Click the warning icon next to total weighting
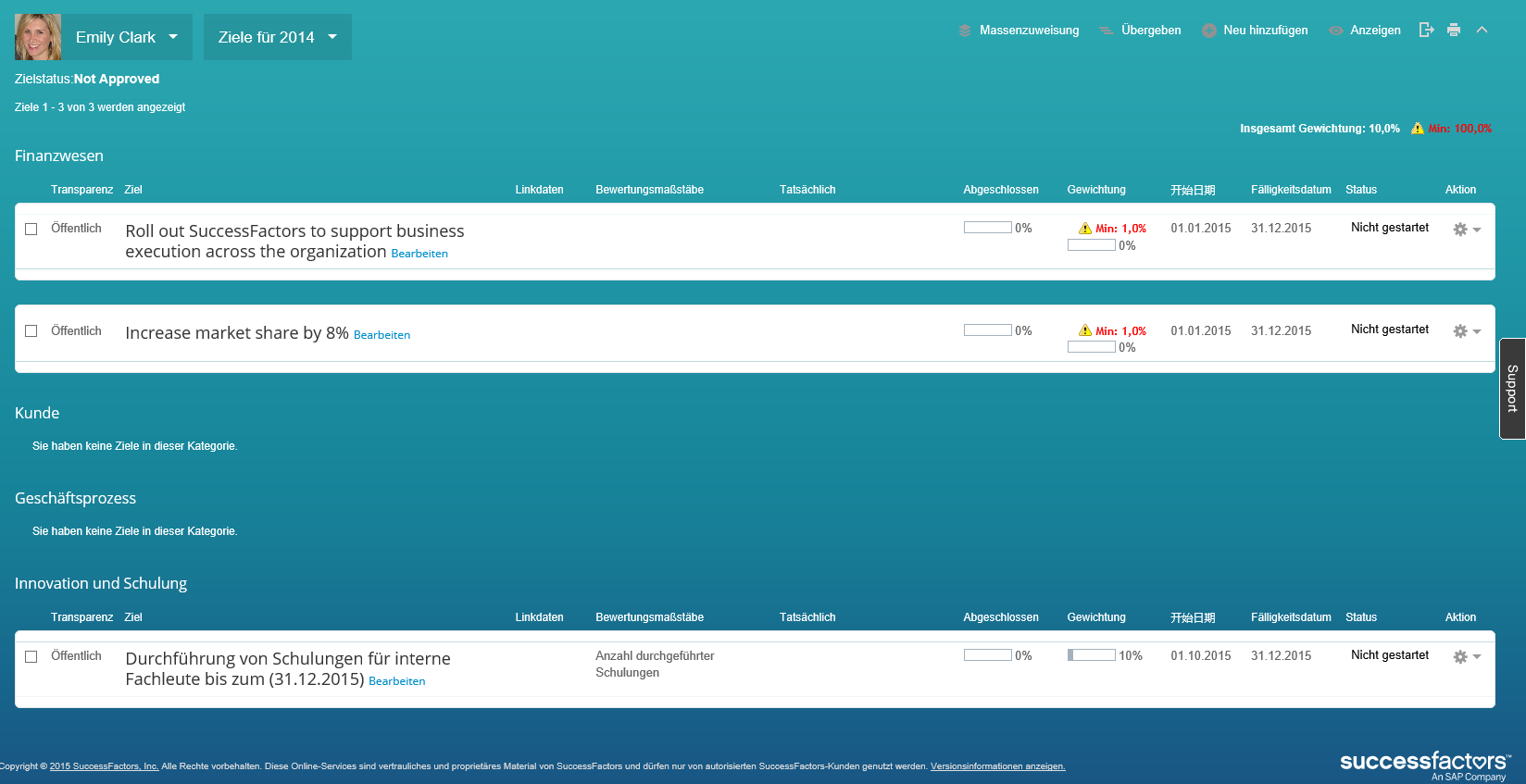The image size is (1526, 784). point(1417,129)
